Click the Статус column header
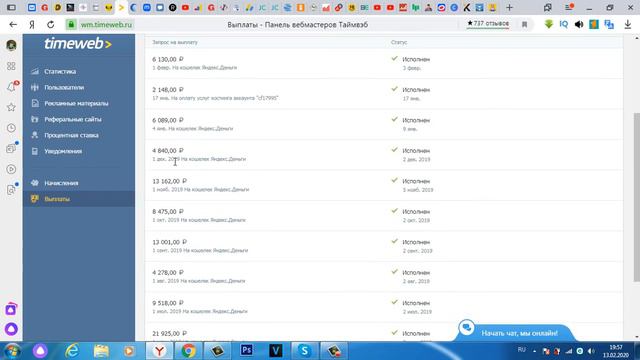This screenshot has height=360, width=640. point(399,42)
